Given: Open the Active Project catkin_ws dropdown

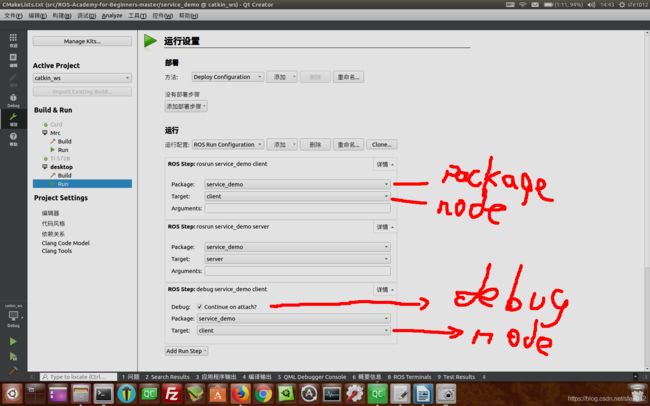Looking at the screenshot, I should (82, 78).
